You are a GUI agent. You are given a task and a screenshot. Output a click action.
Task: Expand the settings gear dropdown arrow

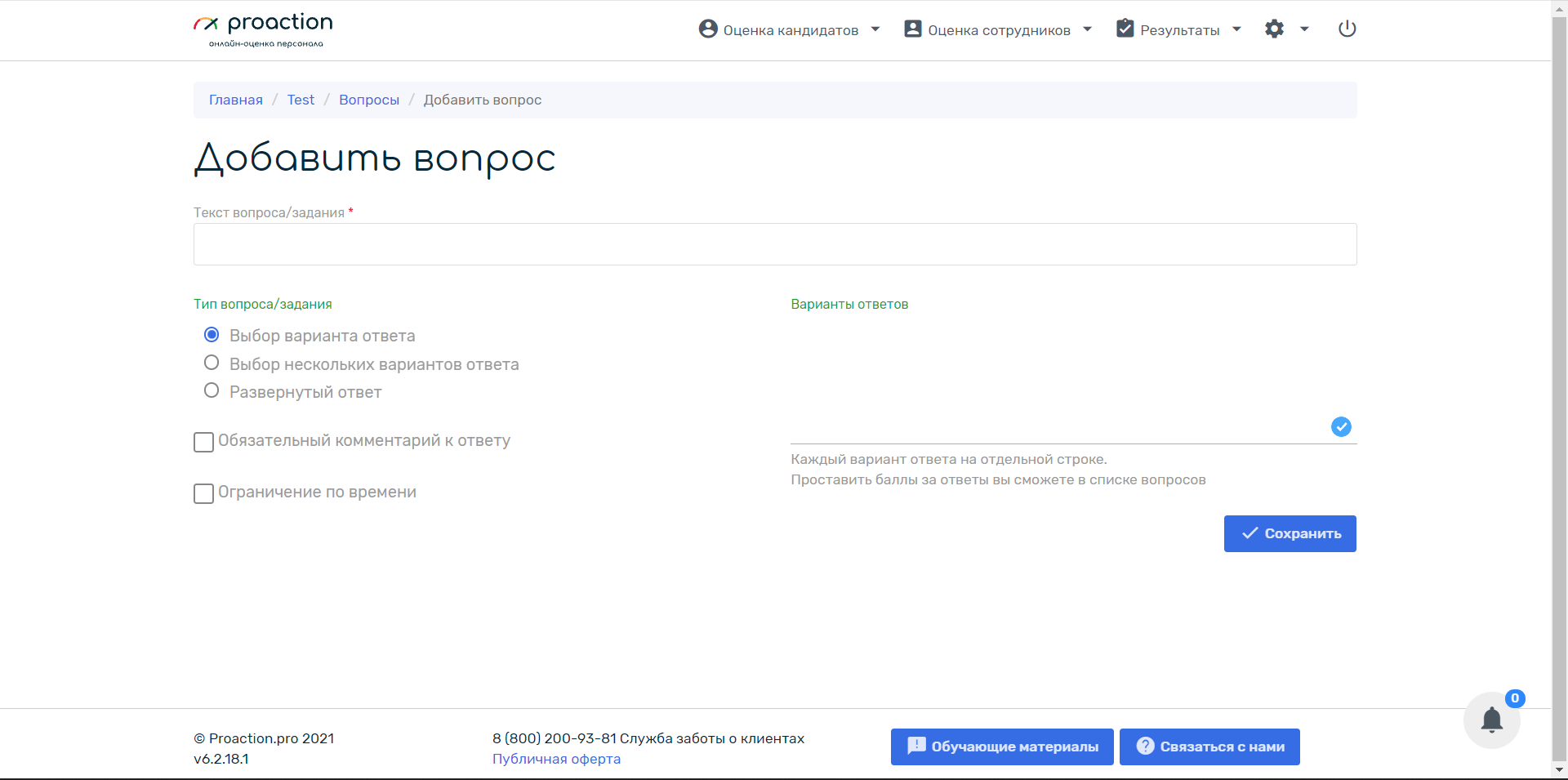click(1304, 29)
